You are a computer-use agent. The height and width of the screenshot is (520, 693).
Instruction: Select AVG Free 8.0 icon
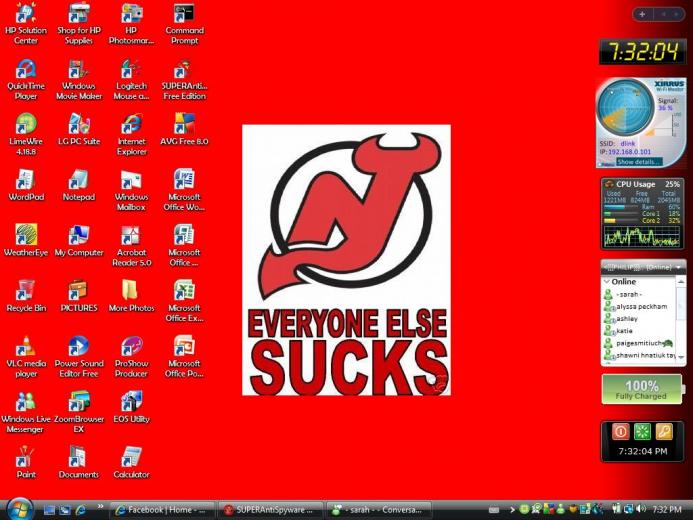click(x=184, y=130)
